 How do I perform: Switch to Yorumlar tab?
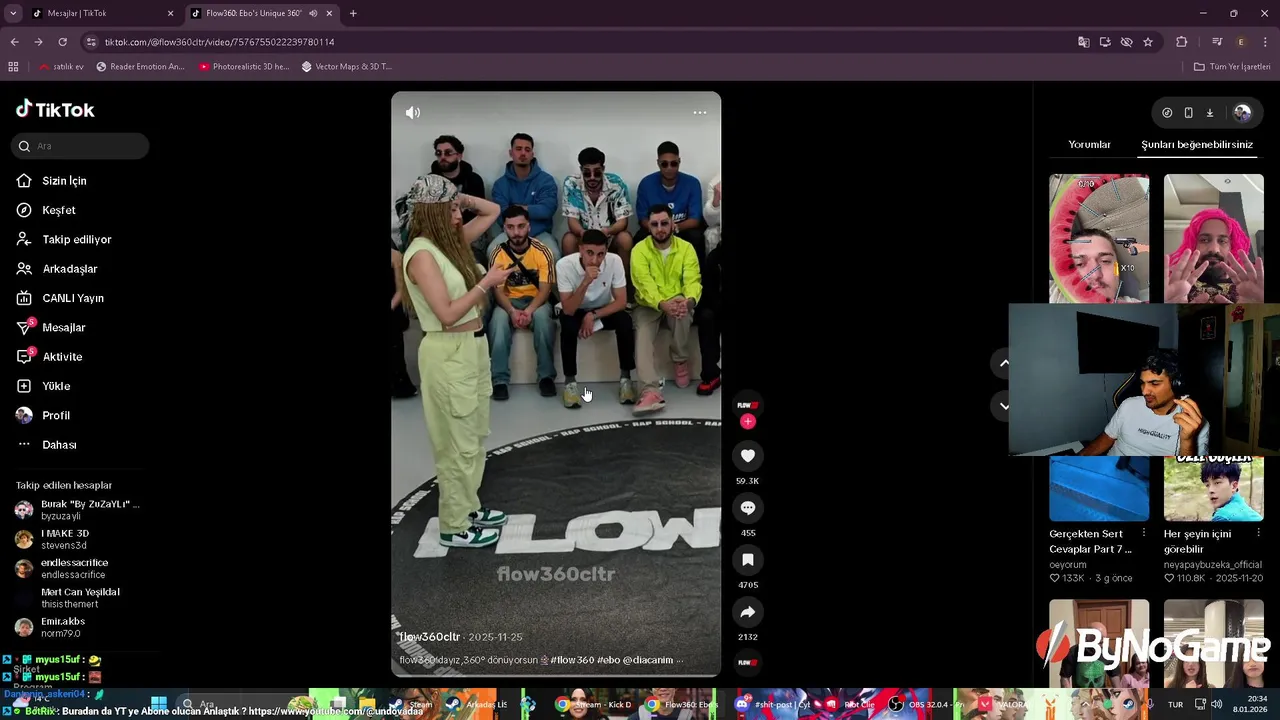pos(1089,145)
